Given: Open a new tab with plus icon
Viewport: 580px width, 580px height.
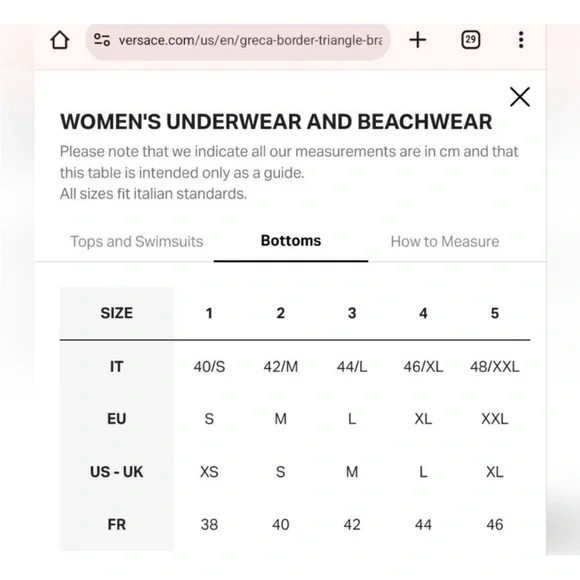Looking at the screenshot, I should click(x=418, y=40).
